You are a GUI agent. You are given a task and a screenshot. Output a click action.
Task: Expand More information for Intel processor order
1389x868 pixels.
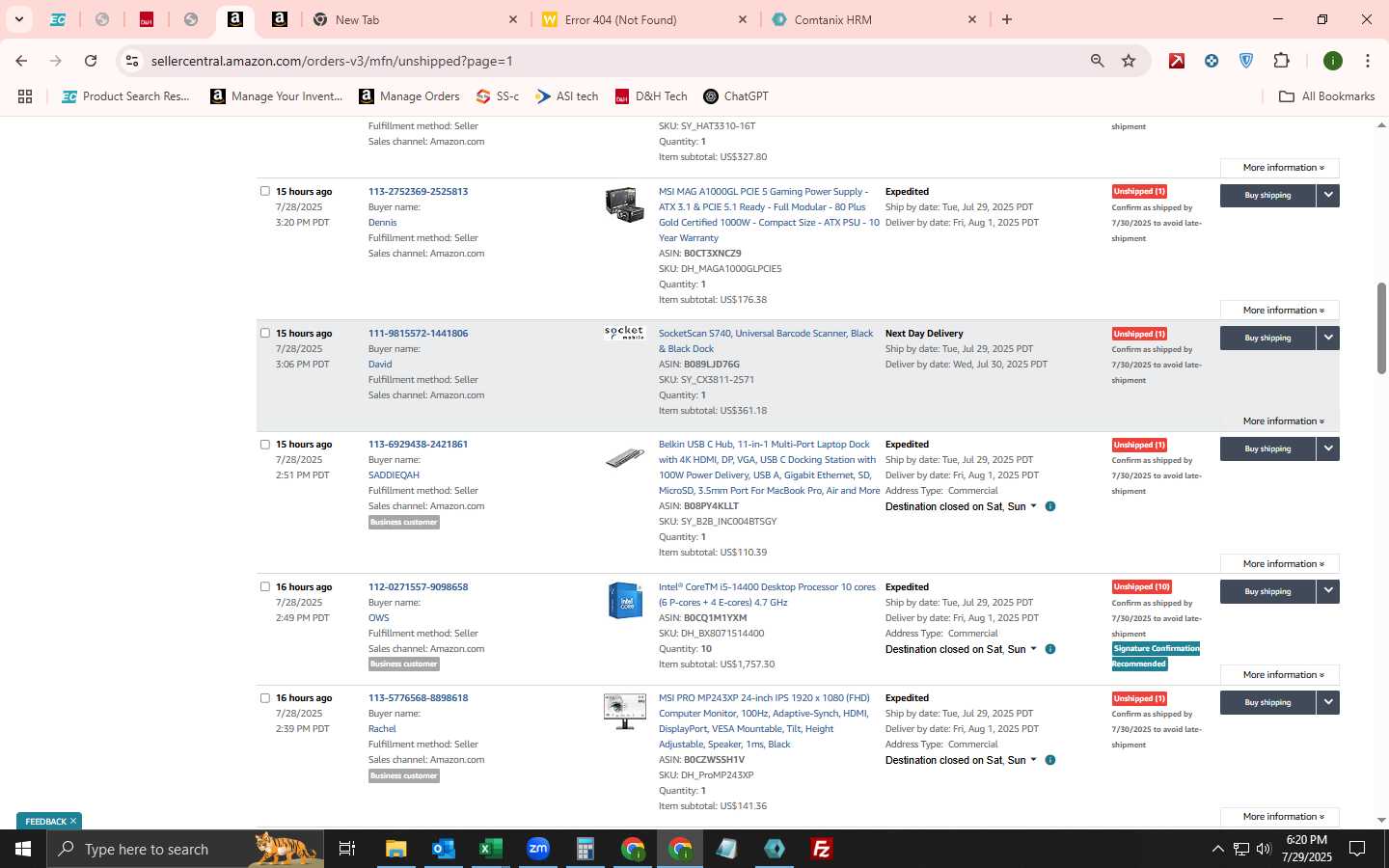(x=1279, y=675)
